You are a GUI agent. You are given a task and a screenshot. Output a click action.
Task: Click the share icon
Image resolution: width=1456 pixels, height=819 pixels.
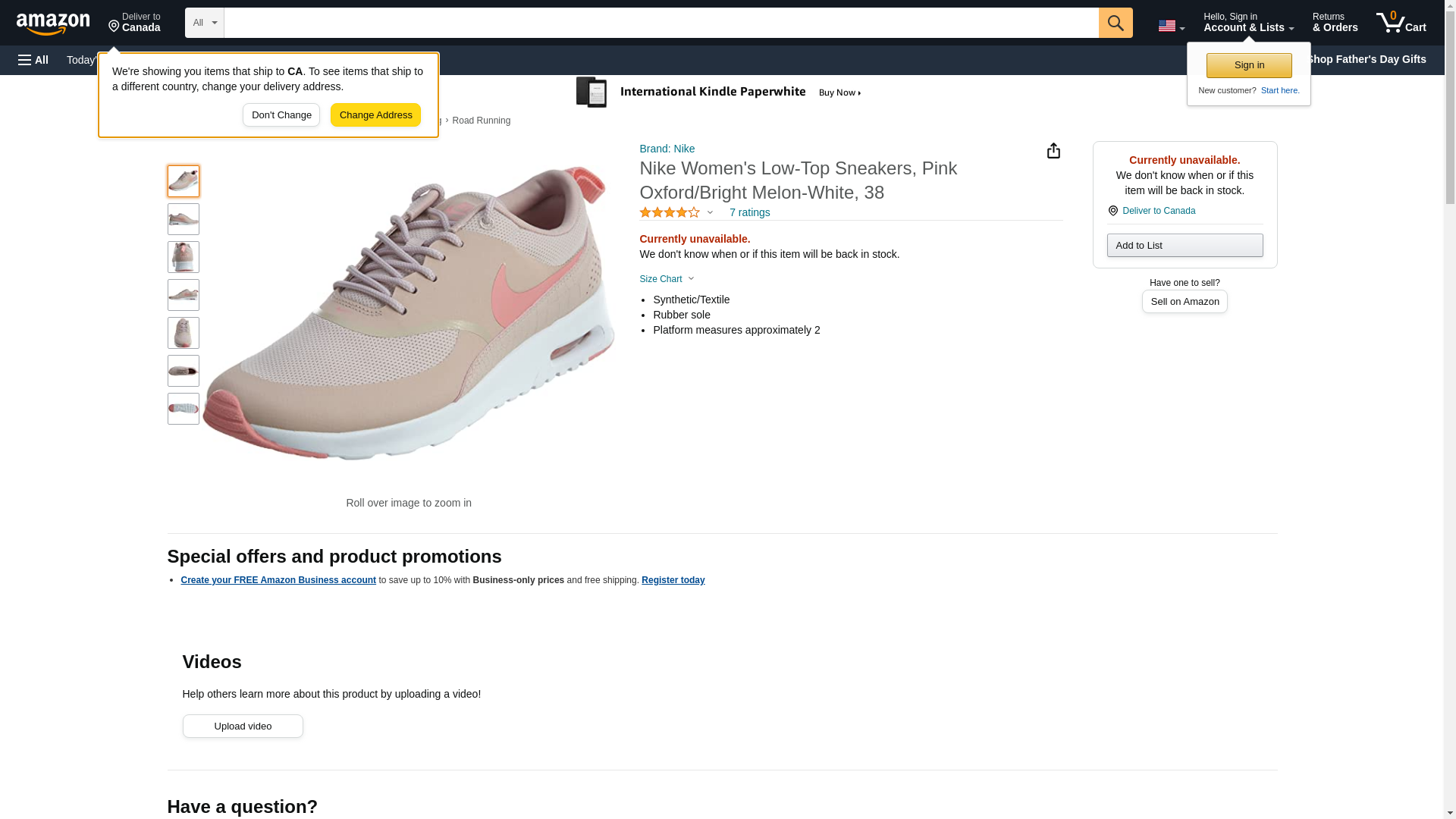tap(1053, 151)
